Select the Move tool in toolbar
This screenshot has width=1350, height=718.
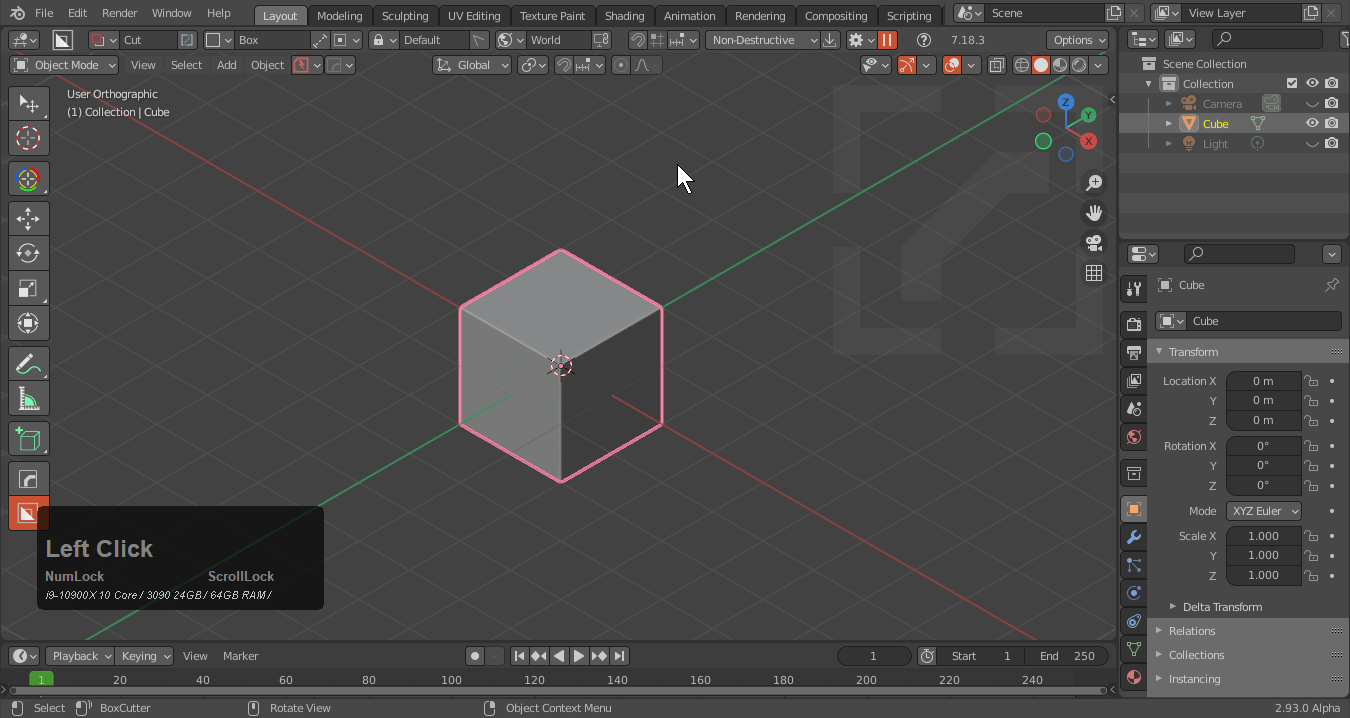28,218
